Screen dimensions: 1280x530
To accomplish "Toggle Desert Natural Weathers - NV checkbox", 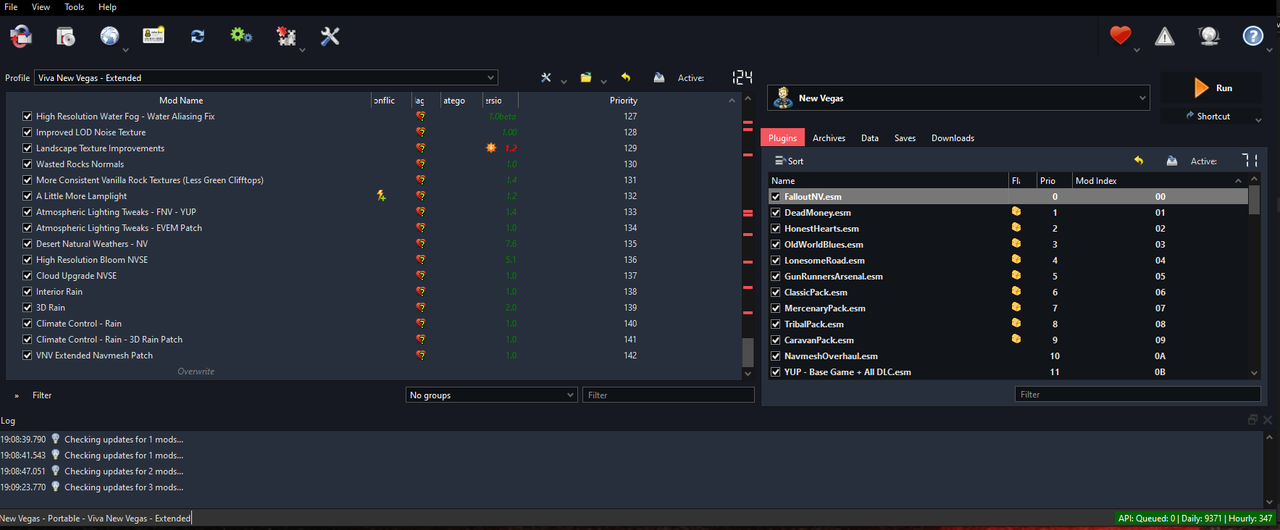I will pos(28,244).
